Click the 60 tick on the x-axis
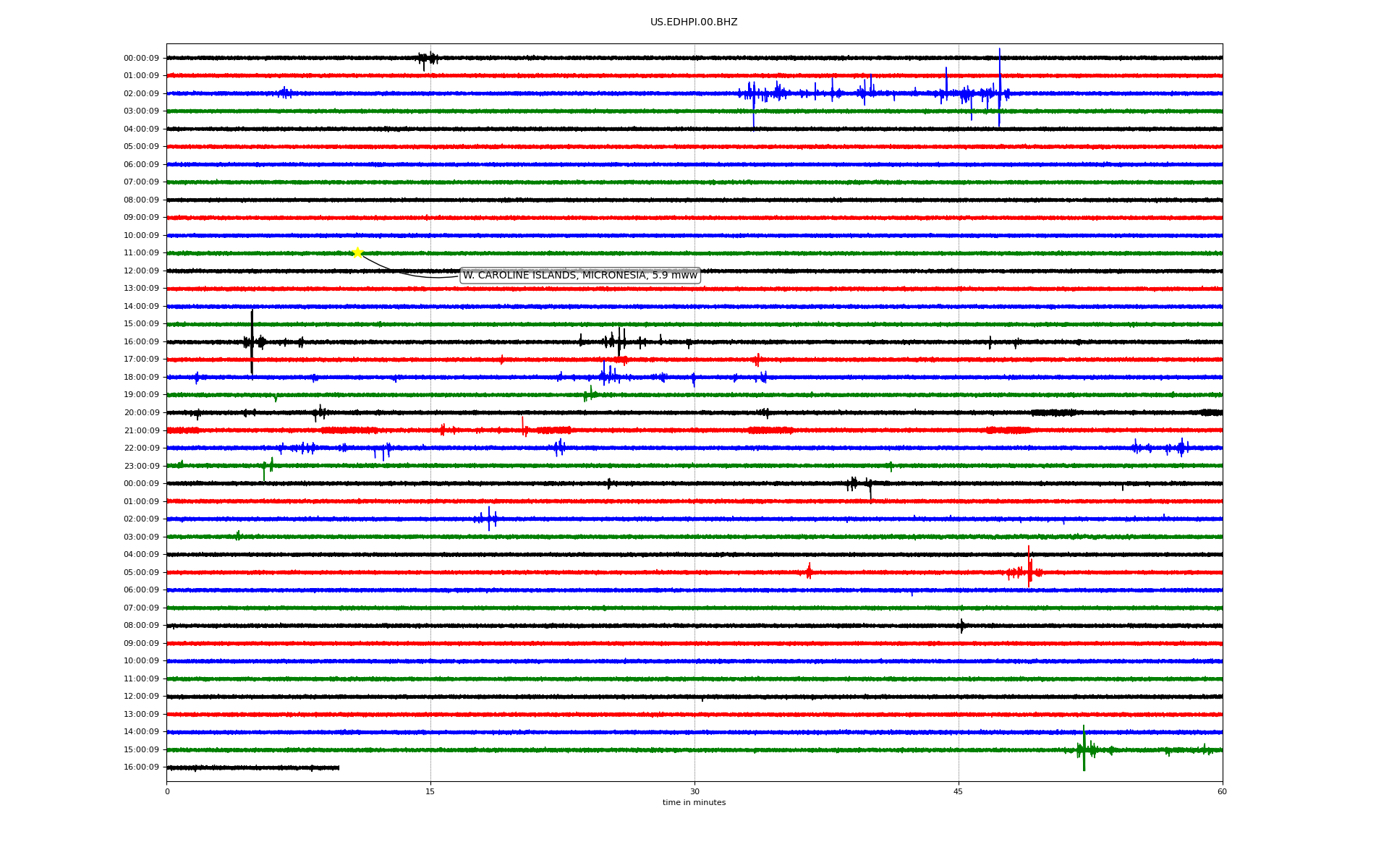The width and height of the screenshot is (1389, 868). (x=1222, y=791)
